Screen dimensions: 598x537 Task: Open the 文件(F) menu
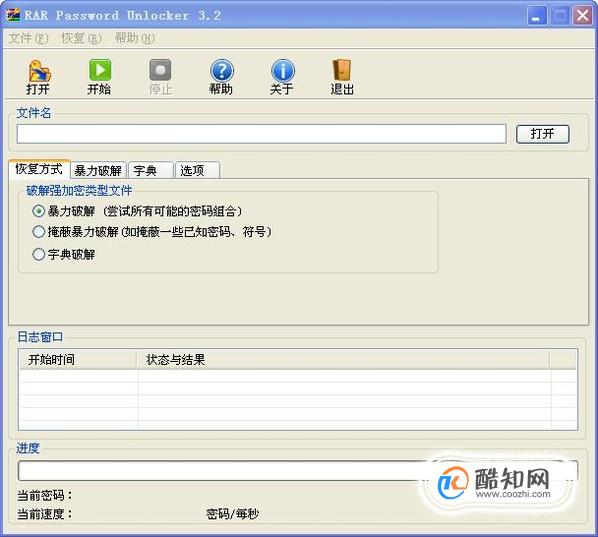tap(28, 38)
